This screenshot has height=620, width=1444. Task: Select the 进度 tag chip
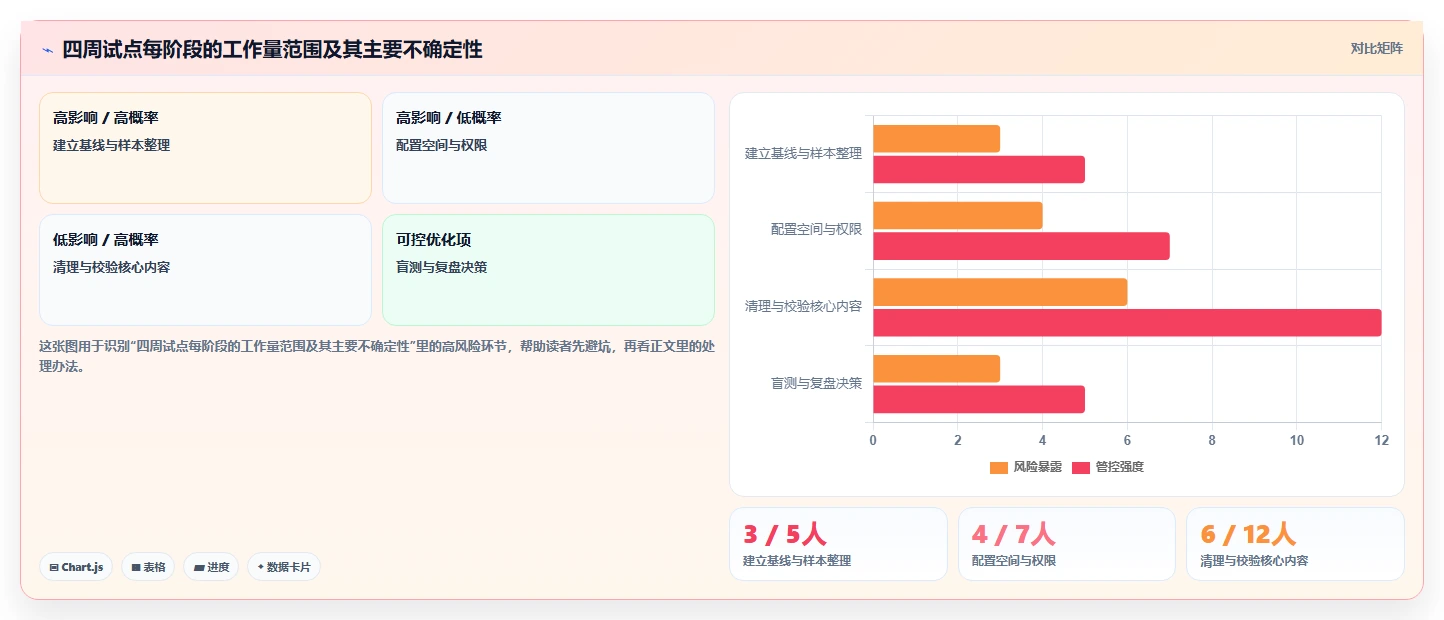(211, 567)
